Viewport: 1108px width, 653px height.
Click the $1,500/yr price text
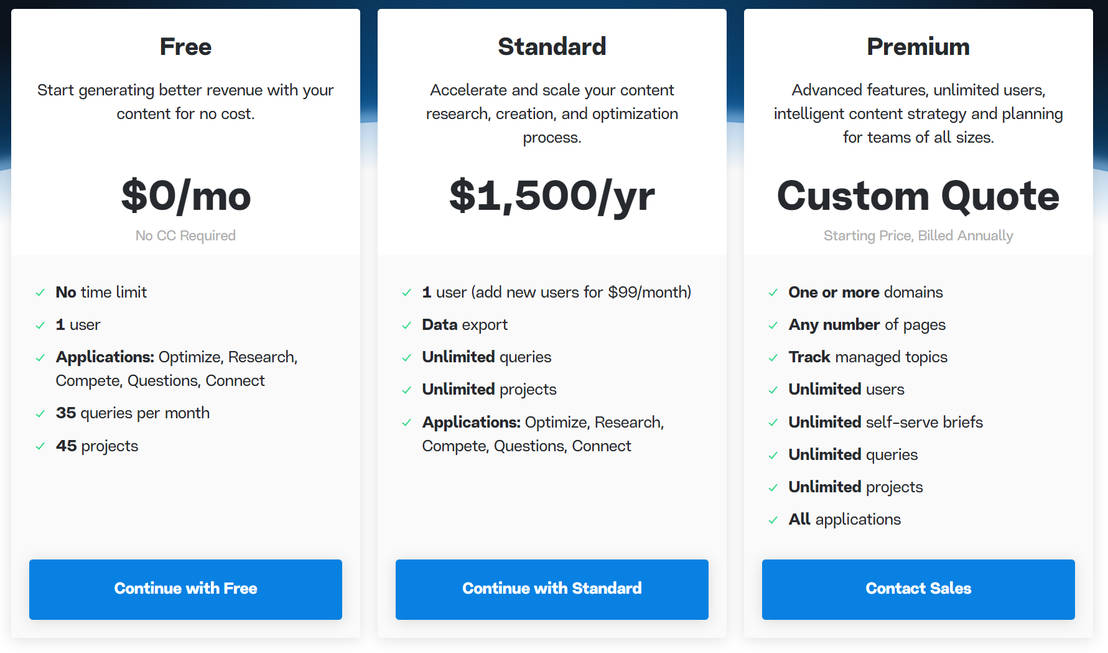click(552, 196)
